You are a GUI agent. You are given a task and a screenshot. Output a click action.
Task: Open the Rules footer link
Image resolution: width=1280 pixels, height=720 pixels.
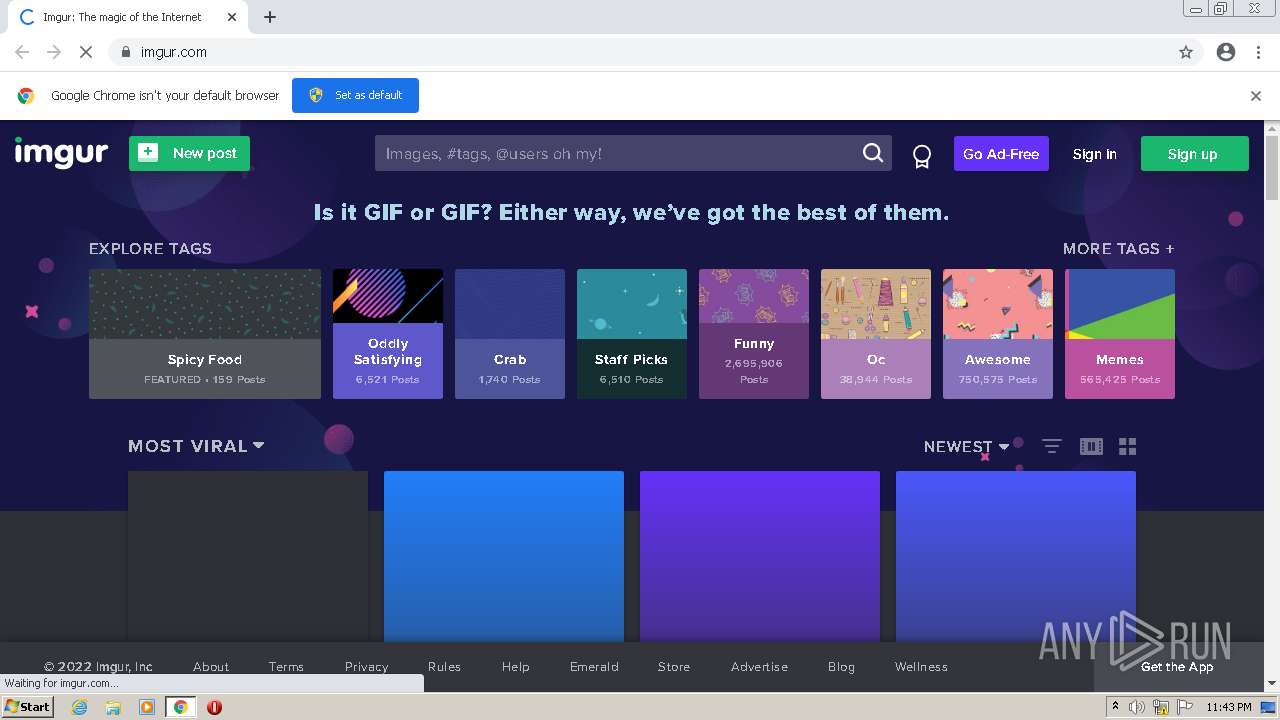(444, 667)
